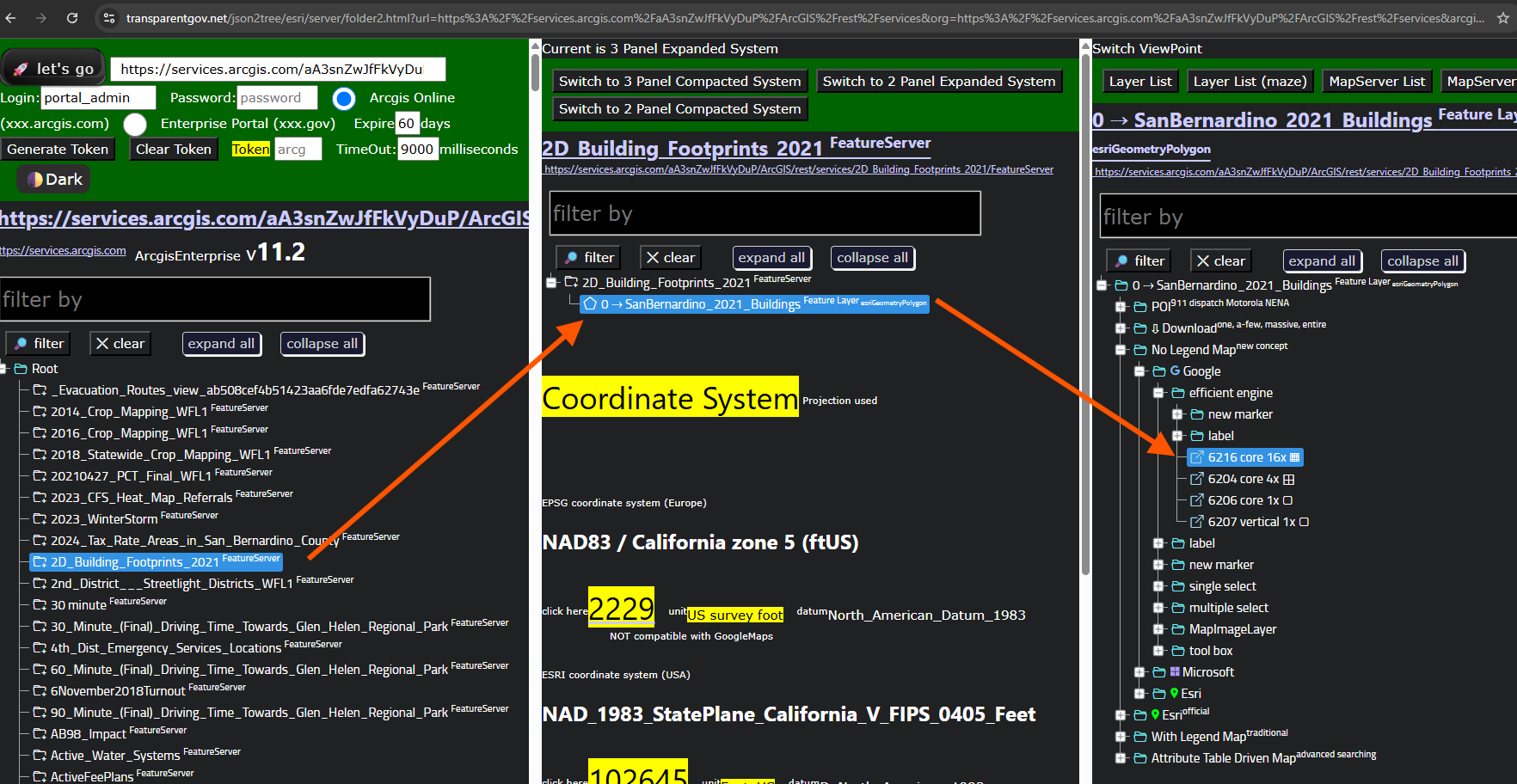The height and width of the screenshot is (784, 1517).
Task: Click the folder icon next to tool box
Action: 1178,651
